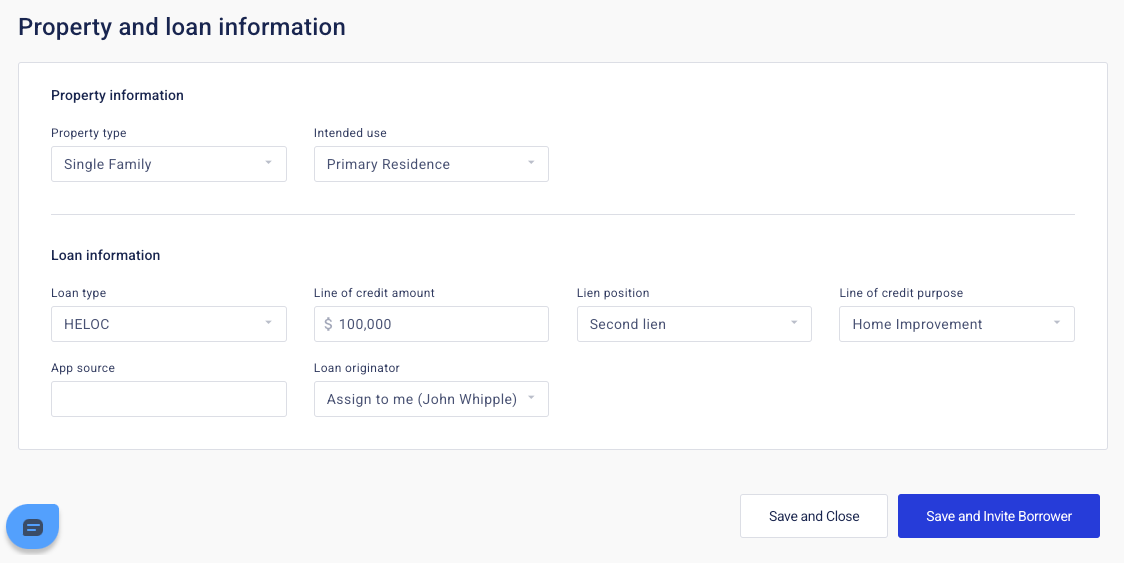Click the Property information section title
The image size is (1124, 563).
117,95
